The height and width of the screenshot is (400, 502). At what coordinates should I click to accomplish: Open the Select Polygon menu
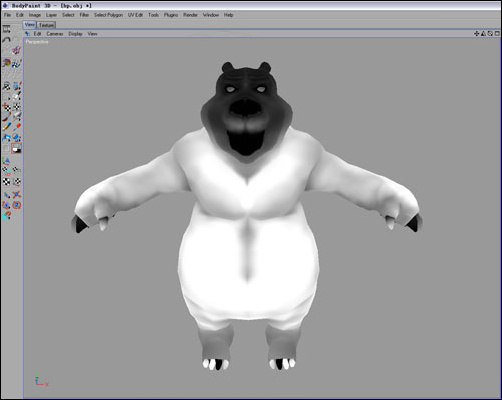(x=108, y=15)
